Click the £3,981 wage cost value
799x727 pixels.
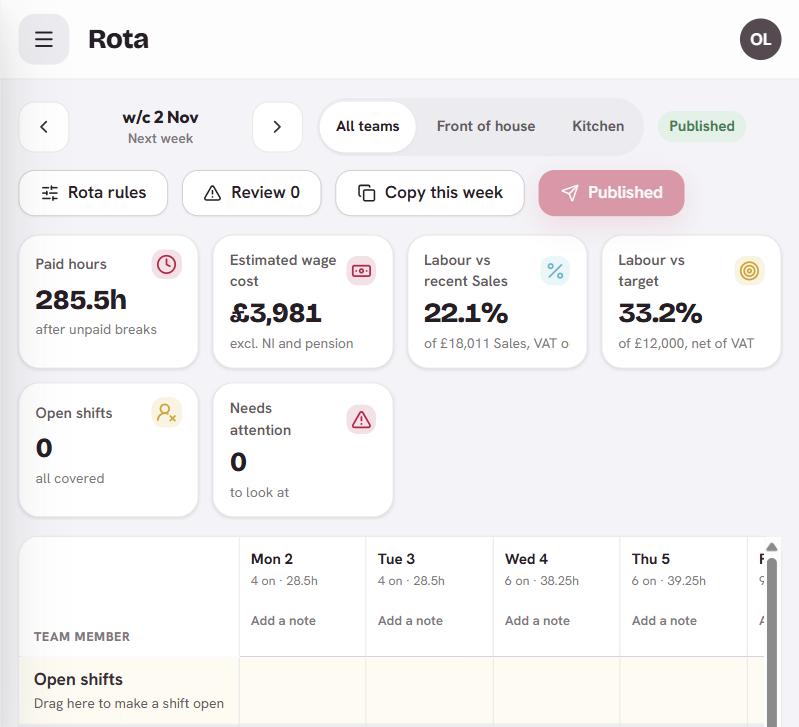click(x=276, y=313)
